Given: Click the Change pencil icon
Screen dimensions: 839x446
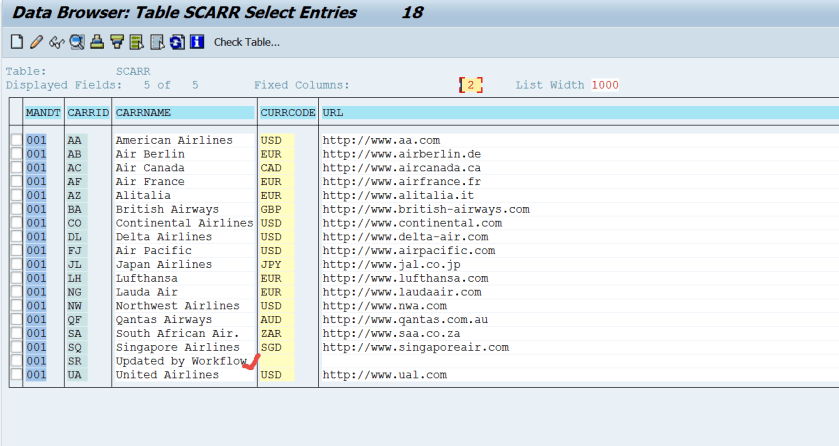Looking at the screenshot, I should (36, 42).
